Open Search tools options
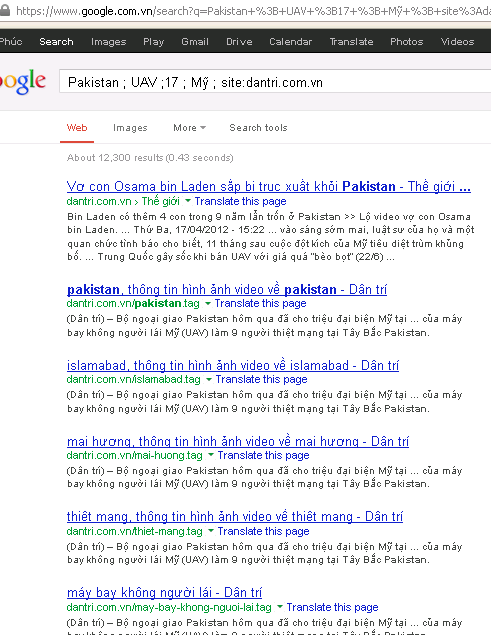Screen dimensions: 491x635 click(258, 128)
